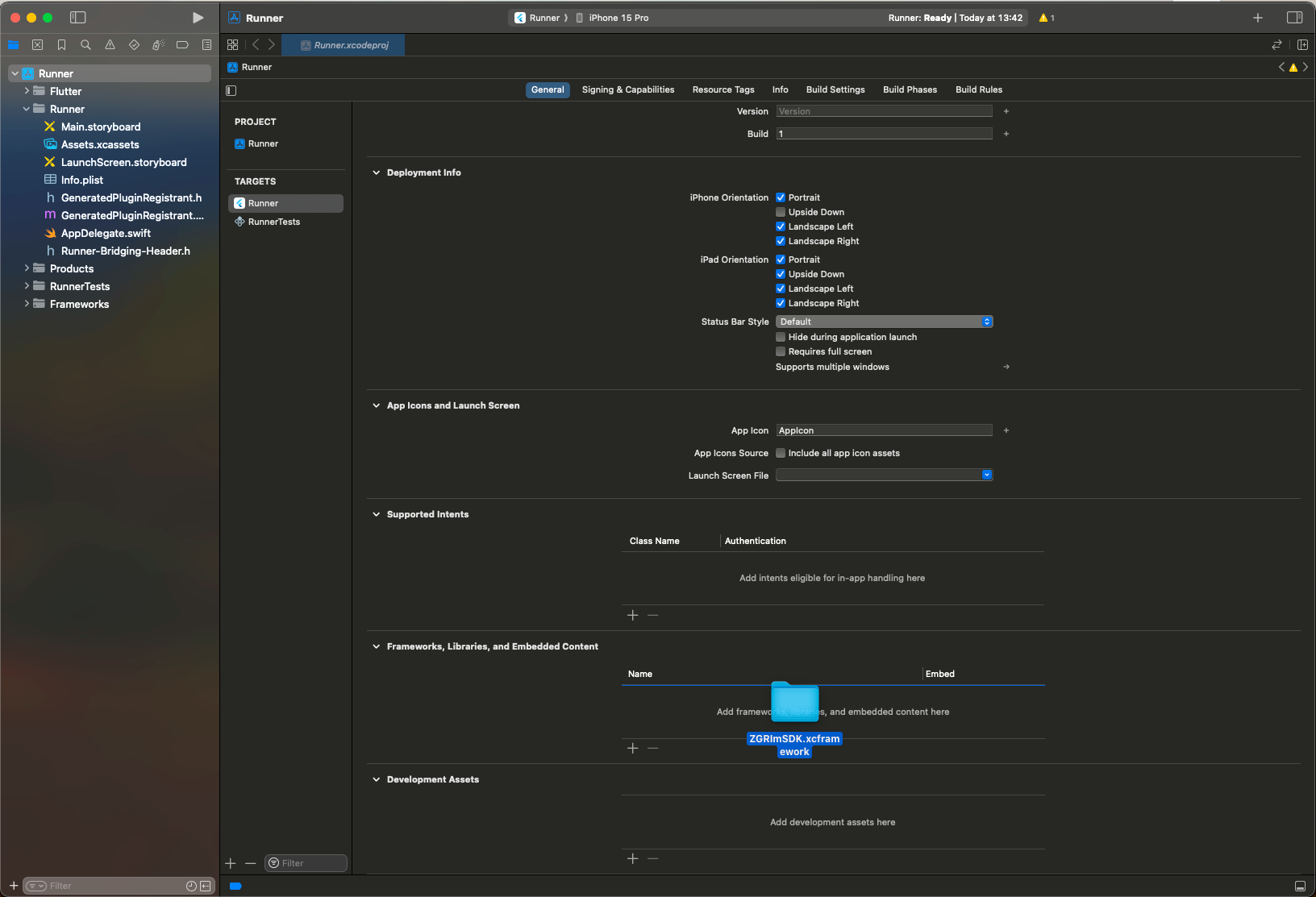This screenshot has width=1316, height=897.
Task: Enable Requires full screen
Action: [x=781, y=351]
